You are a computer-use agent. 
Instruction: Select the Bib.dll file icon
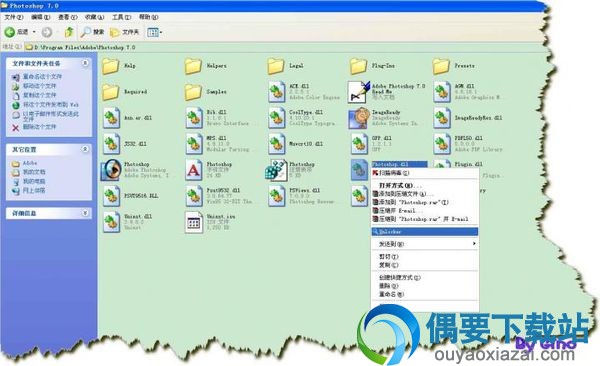(x=194, y=118)
